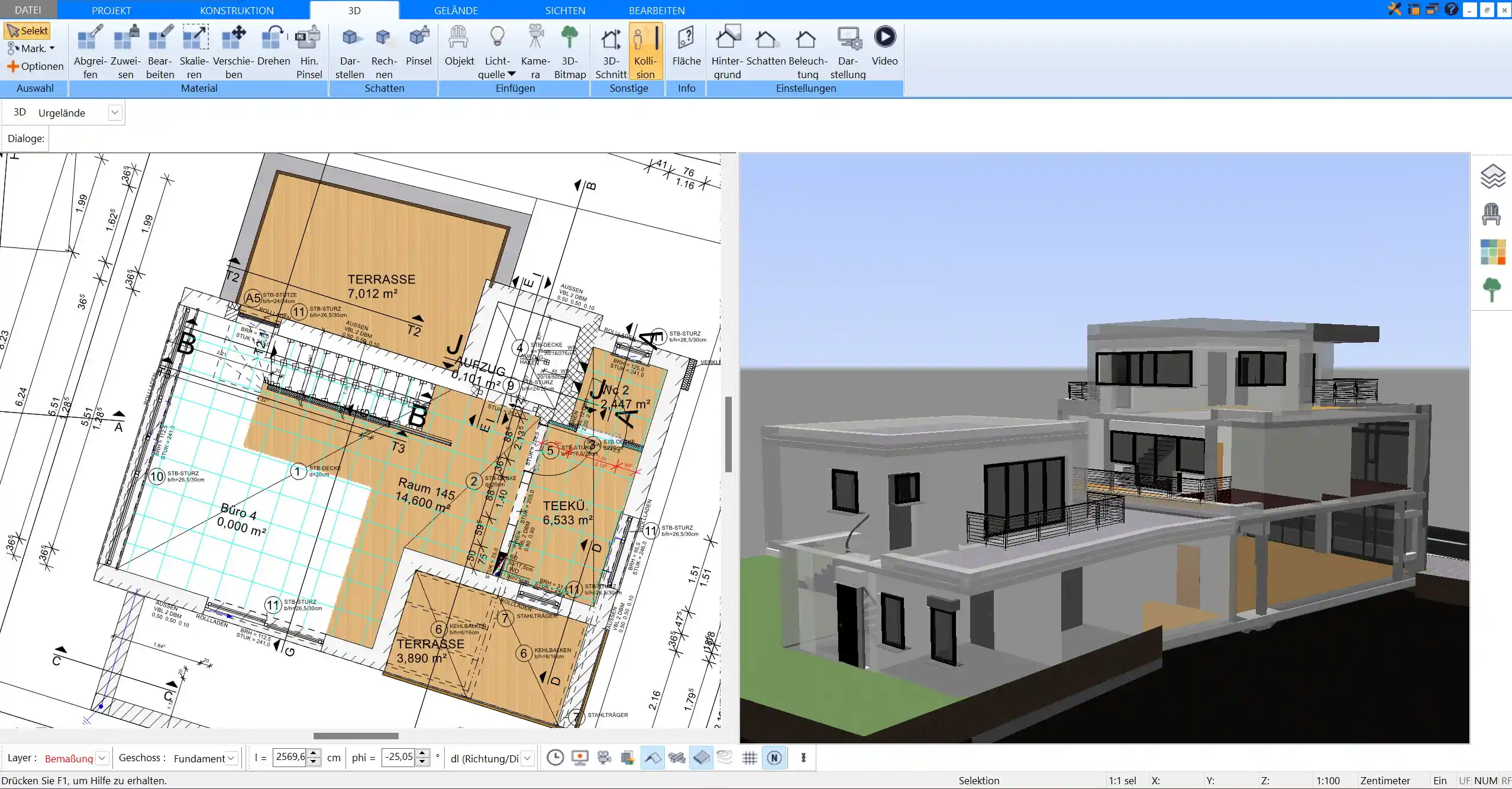Open the material color palette in sidebar
Viewport: 1512px width, 789px height.
1492,252
